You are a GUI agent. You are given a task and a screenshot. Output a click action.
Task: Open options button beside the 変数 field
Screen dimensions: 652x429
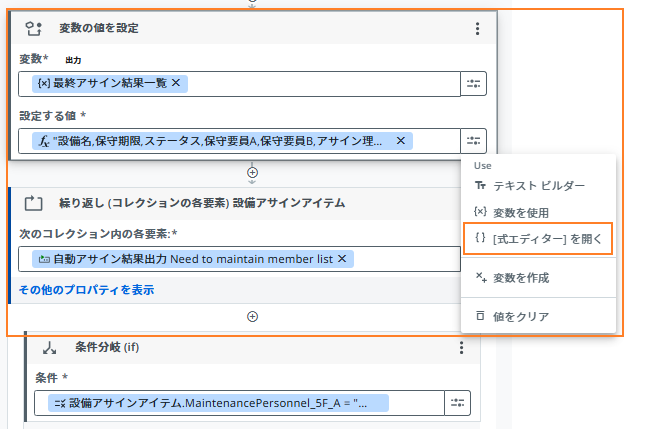coord(473,84)
